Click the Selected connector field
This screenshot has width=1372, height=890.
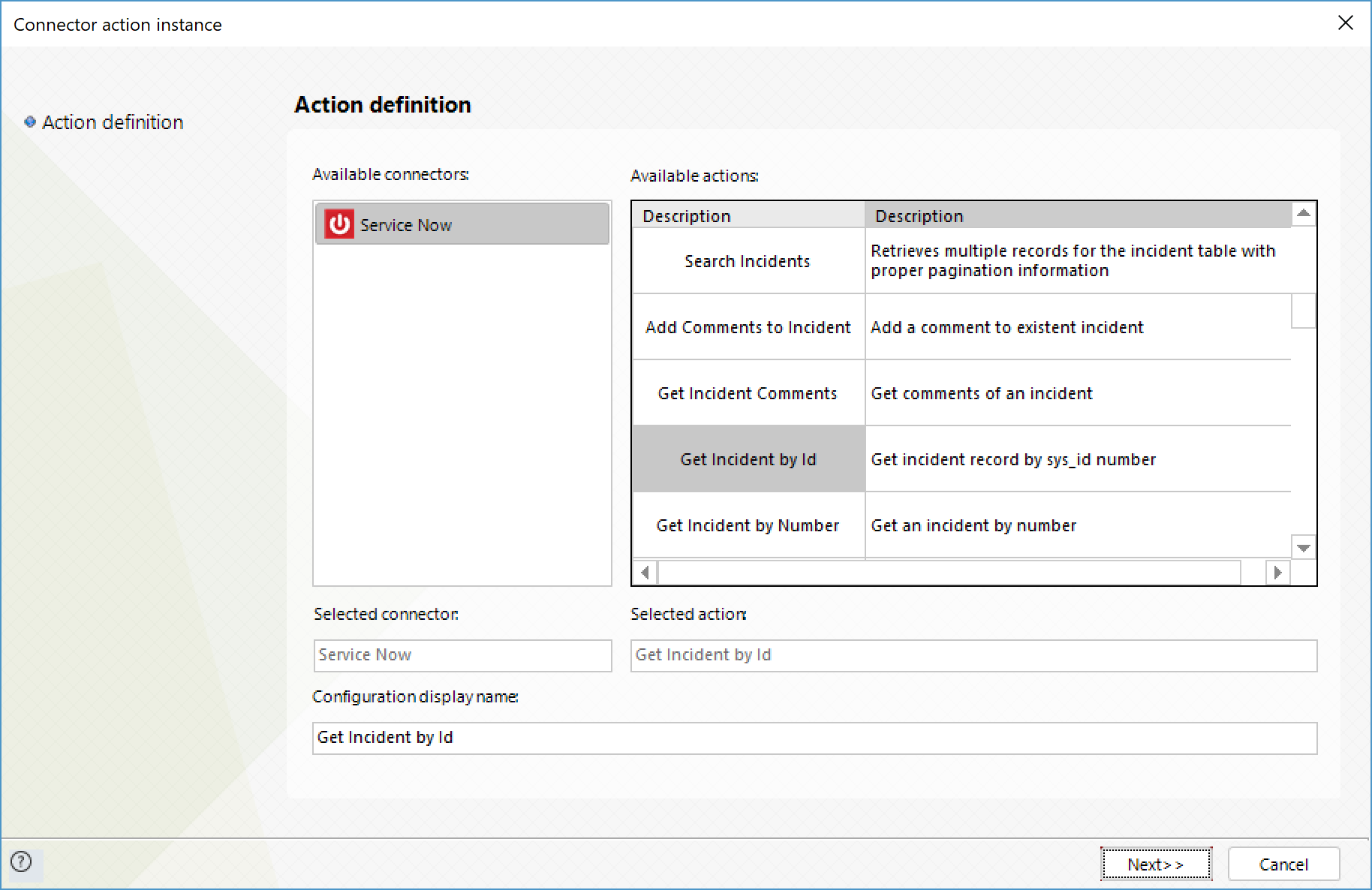click(462, 655)
